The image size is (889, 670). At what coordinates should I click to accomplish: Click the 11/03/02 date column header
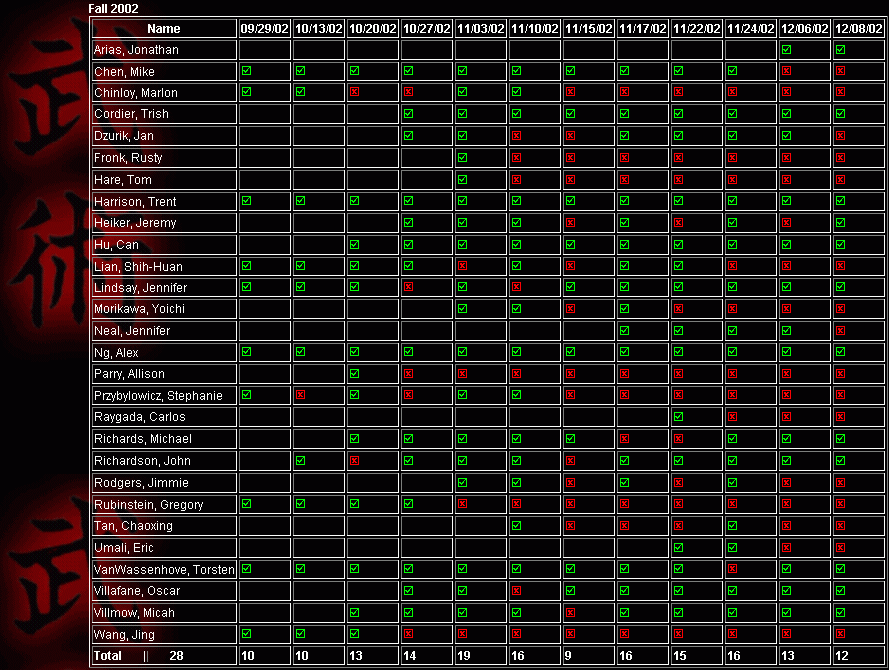tap(480, 29)
